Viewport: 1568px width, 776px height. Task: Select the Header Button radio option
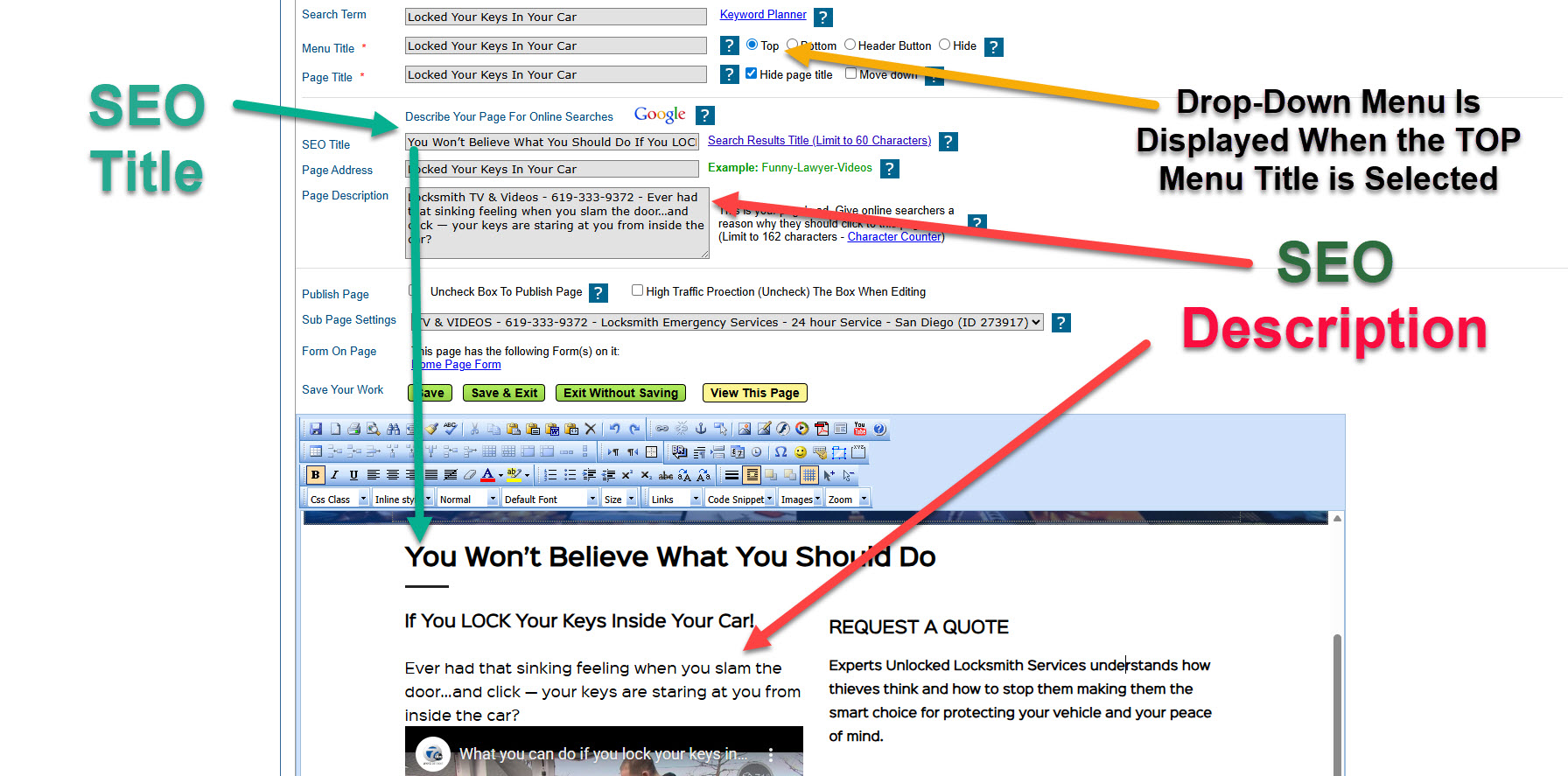850,45
